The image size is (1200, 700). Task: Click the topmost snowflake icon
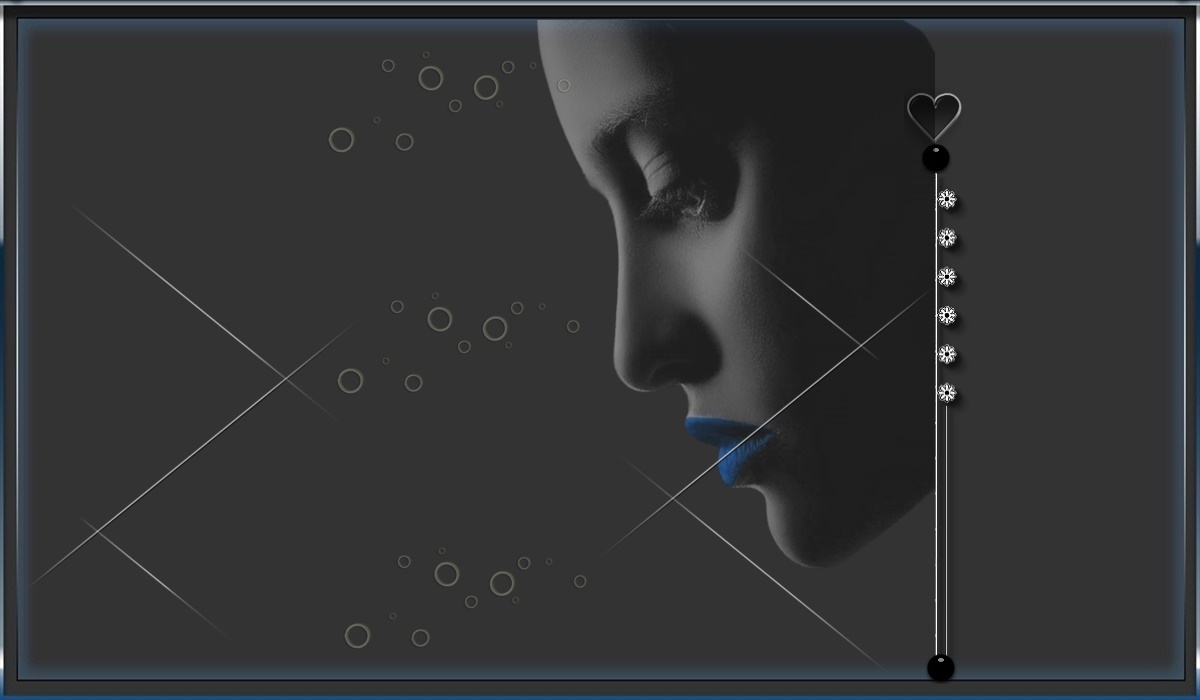tap(946, 200)
